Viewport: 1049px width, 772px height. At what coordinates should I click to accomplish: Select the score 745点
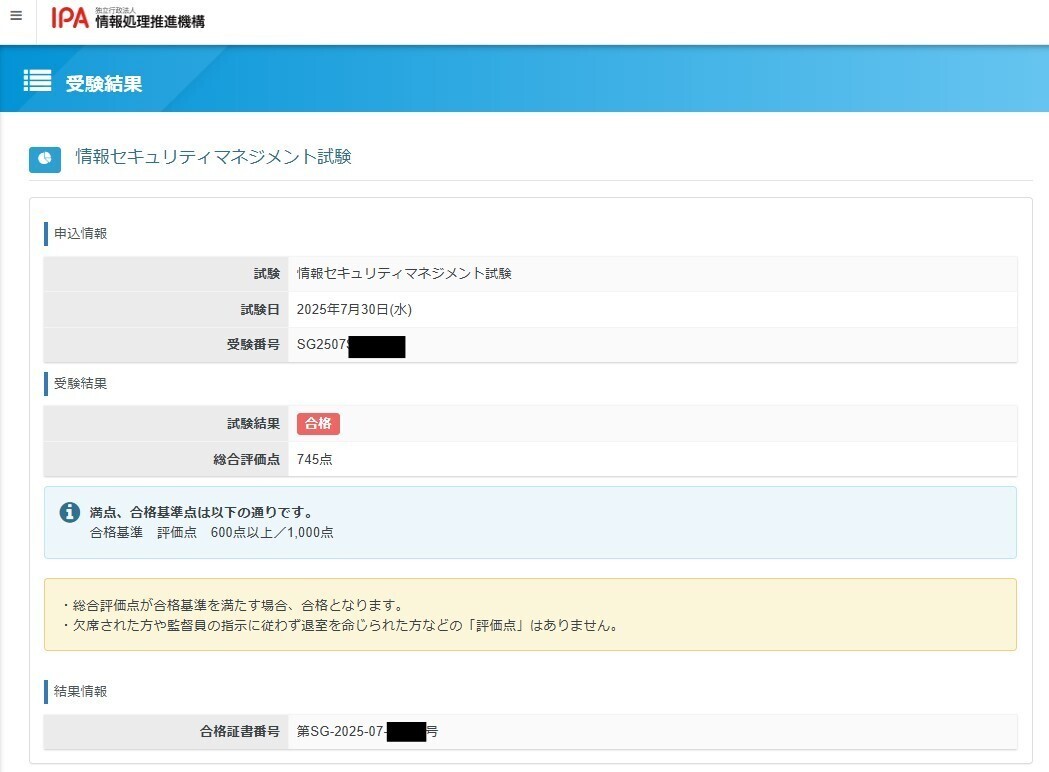click(314, 460)
